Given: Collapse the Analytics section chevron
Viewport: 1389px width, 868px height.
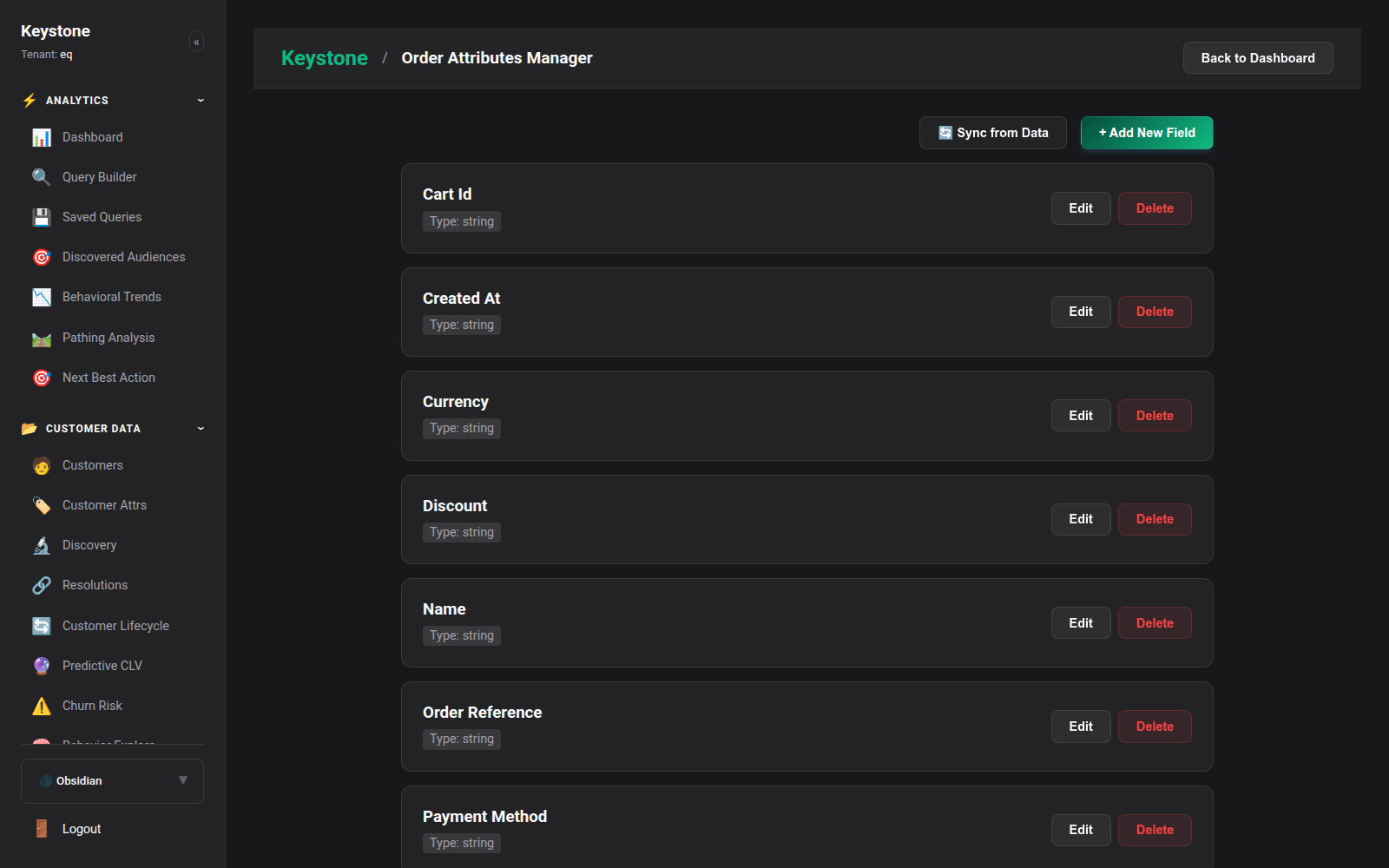Looking at the screenshot, I should [x=201, y=100].
